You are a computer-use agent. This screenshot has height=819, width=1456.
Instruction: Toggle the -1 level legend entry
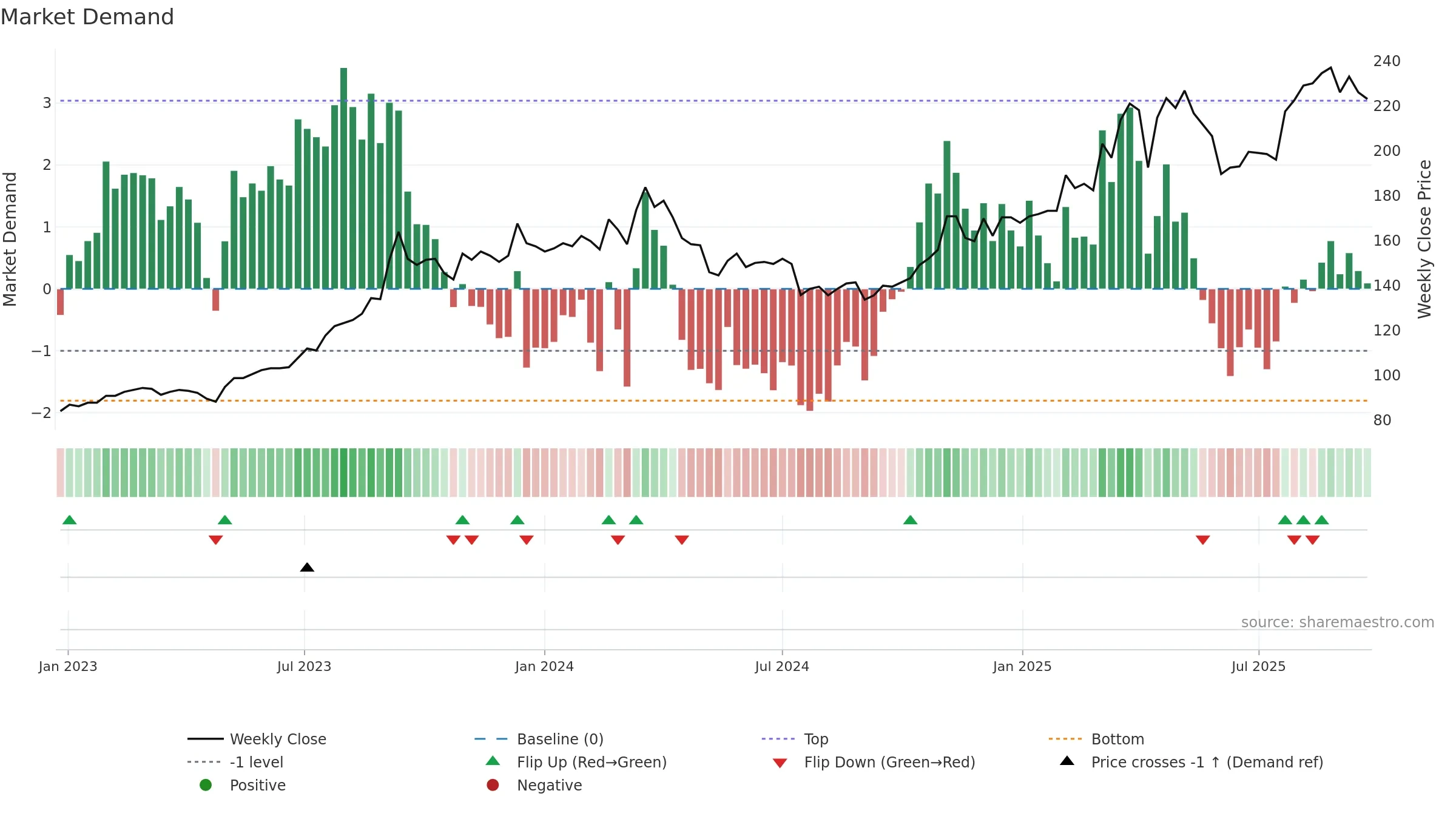[x=235, y=762]
